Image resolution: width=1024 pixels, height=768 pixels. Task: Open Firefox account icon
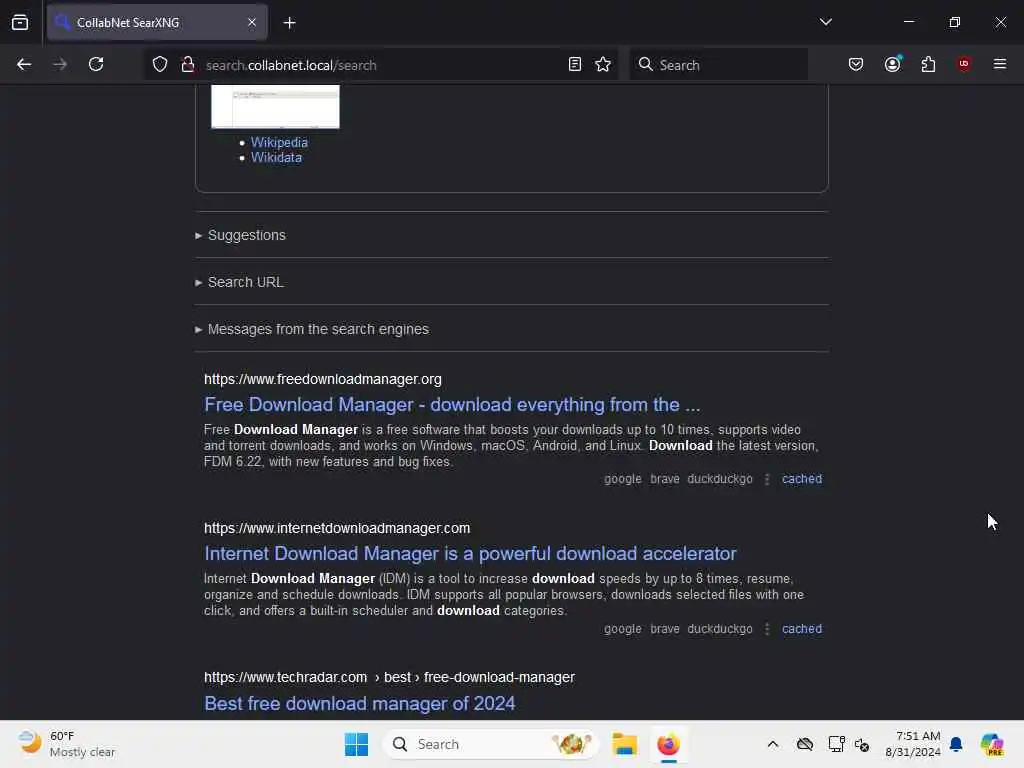pyautogui.click(x=892, y=65)
